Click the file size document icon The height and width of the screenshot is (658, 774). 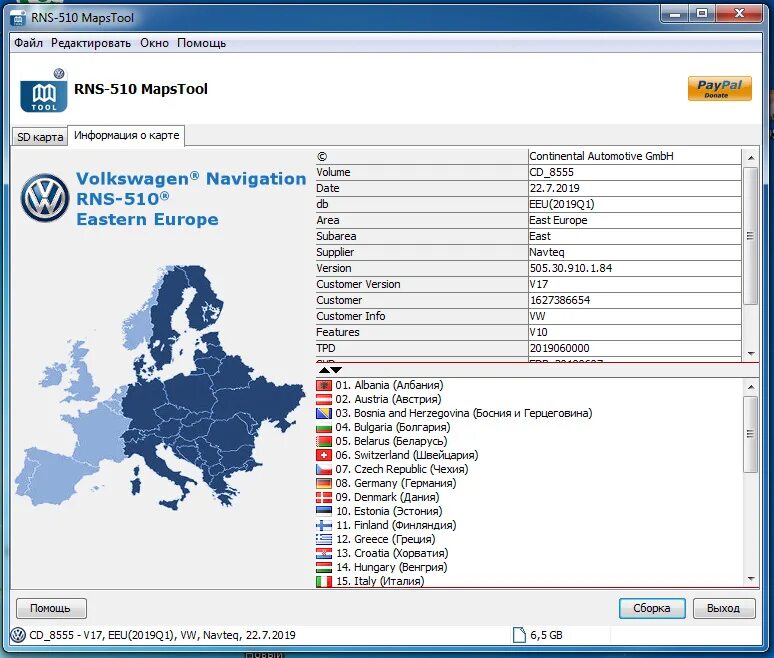(519, 635)
